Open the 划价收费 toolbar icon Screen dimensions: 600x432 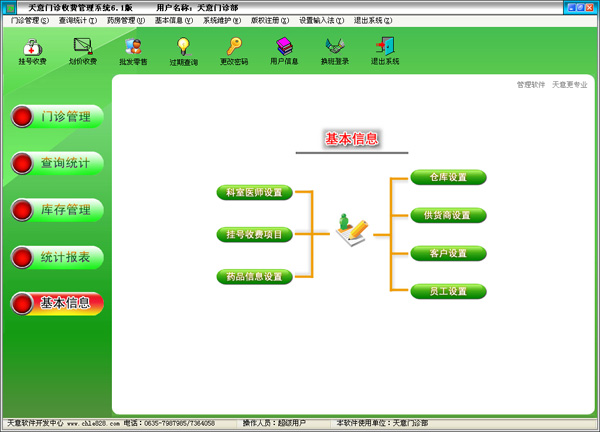[x=82, y=50]
